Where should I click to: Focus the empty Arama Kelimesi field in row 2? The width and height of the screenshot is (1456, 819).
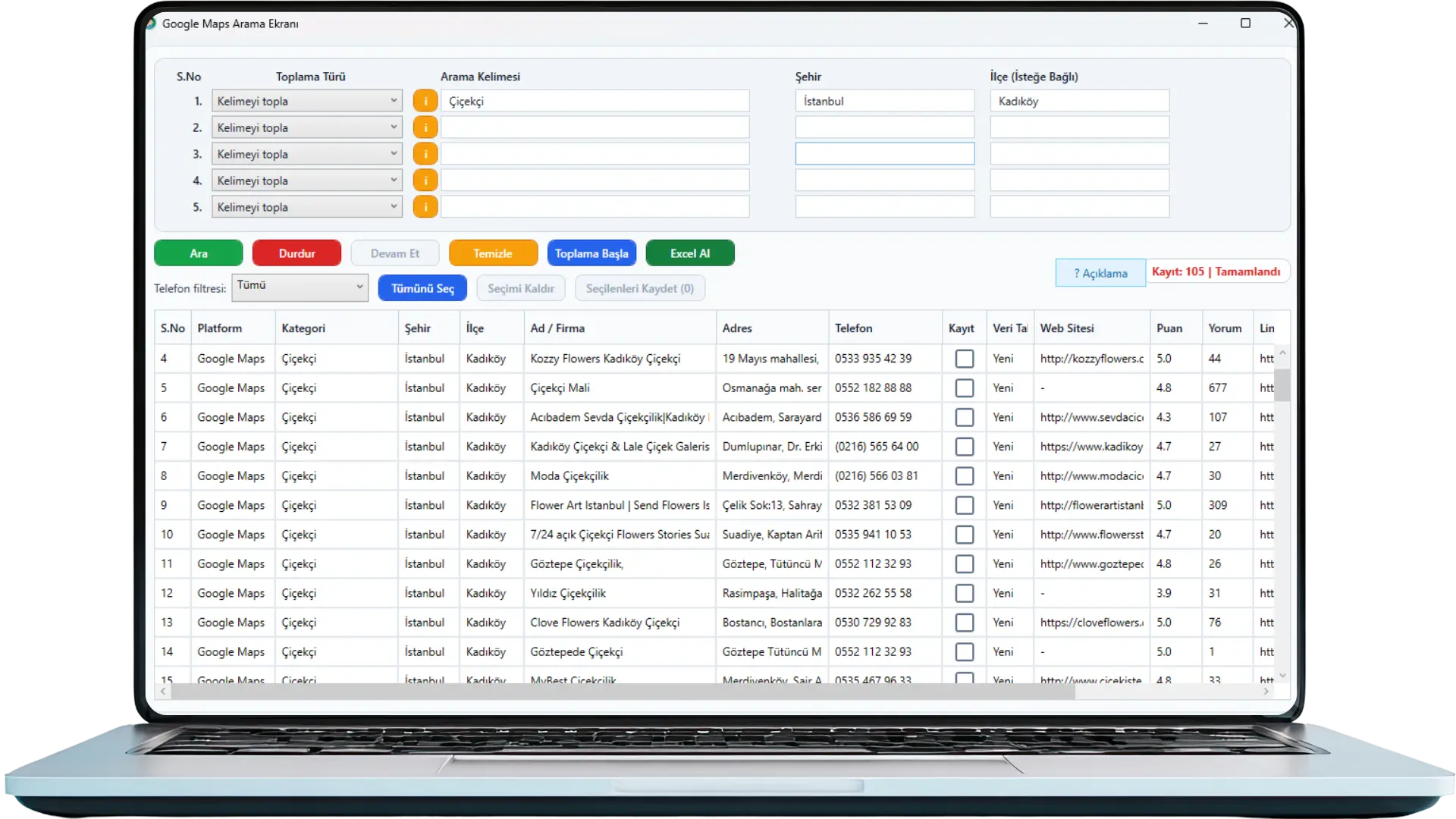point(595,127)
